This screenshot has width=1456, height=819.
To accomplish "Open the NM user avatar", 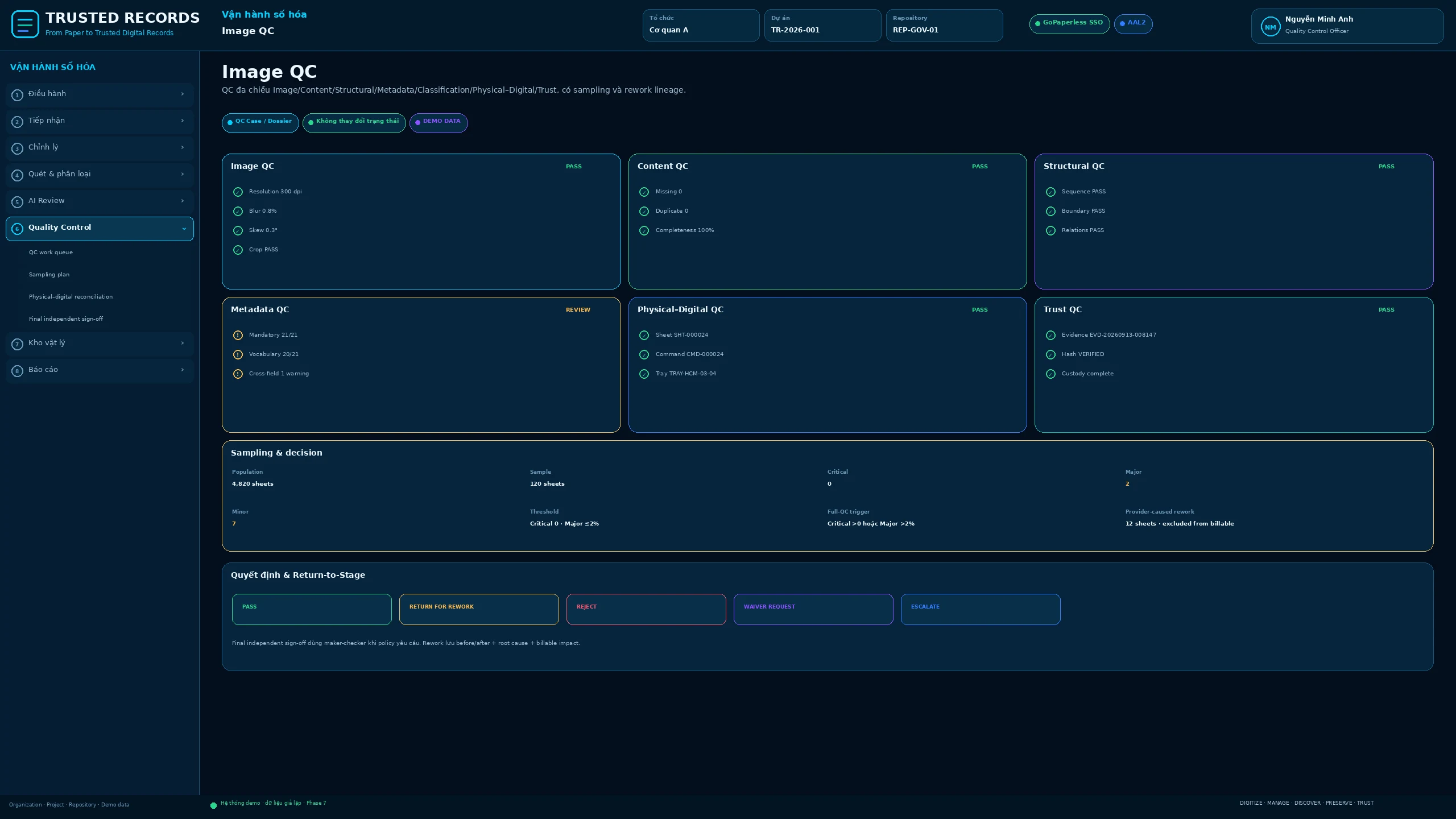I will 1270,27.
